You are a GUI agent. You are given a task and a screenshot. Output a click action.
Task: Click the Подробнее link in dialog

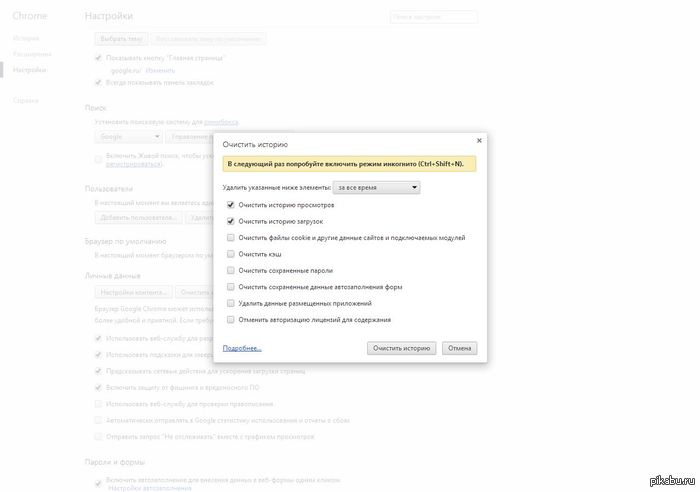pos(241,348)
